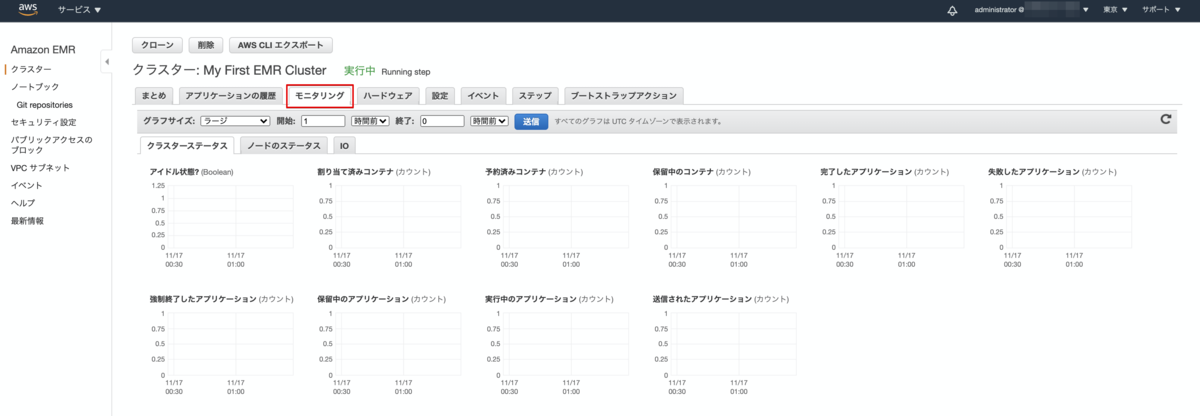The height and width of the screenshot is (416, 1200).
Task: Click the 終了 end value input field
Action: (442, 121)
